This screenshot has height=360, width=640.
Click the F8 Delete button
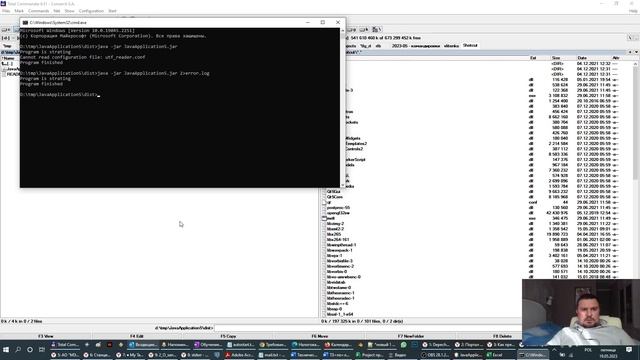[x=502, y=336]
